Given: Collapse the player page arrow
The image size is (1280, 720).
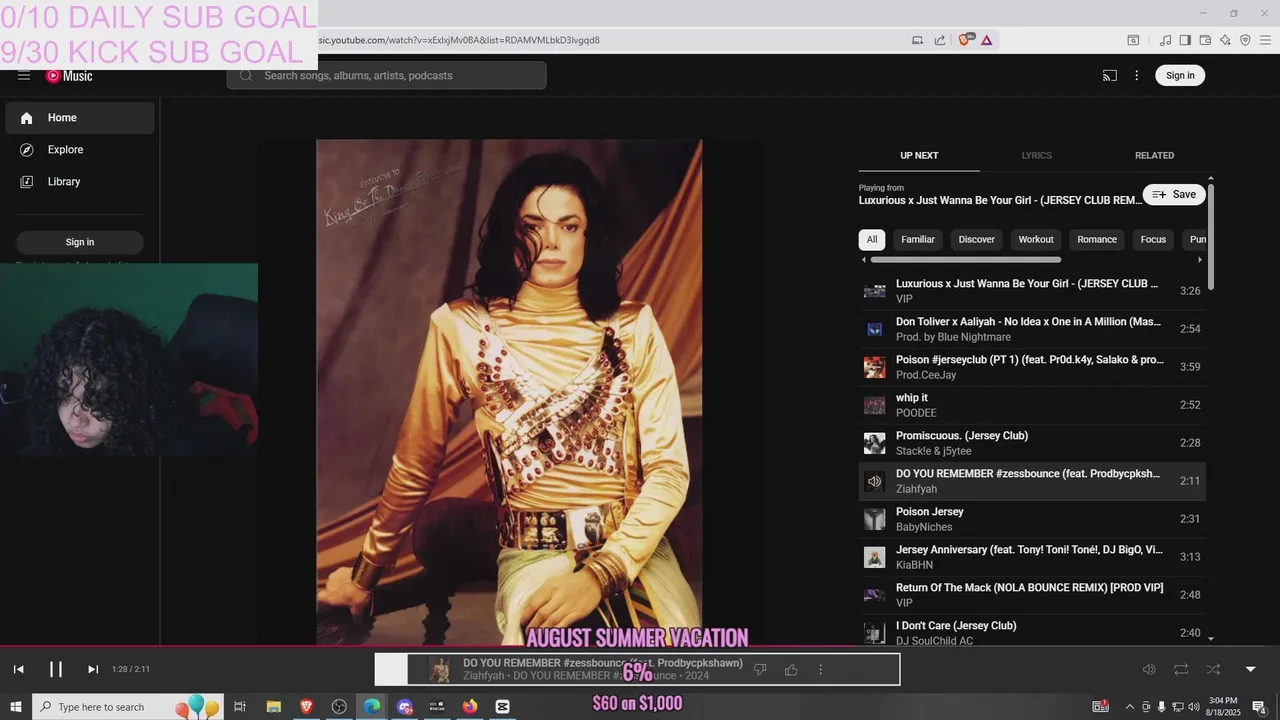Looking at the screenshot, I should click(1250, 669).
